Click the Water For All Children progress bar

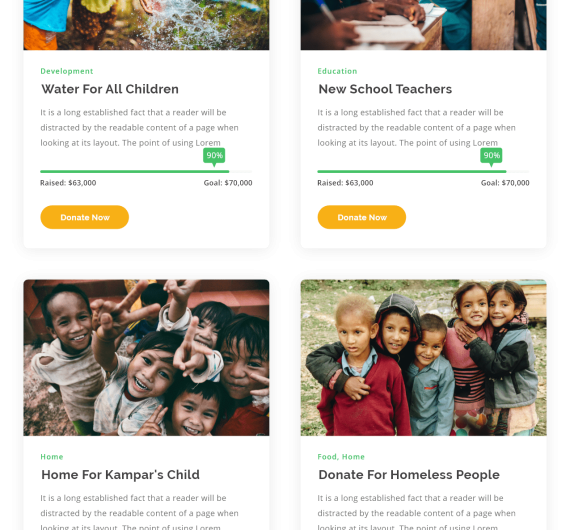point(146,171)
